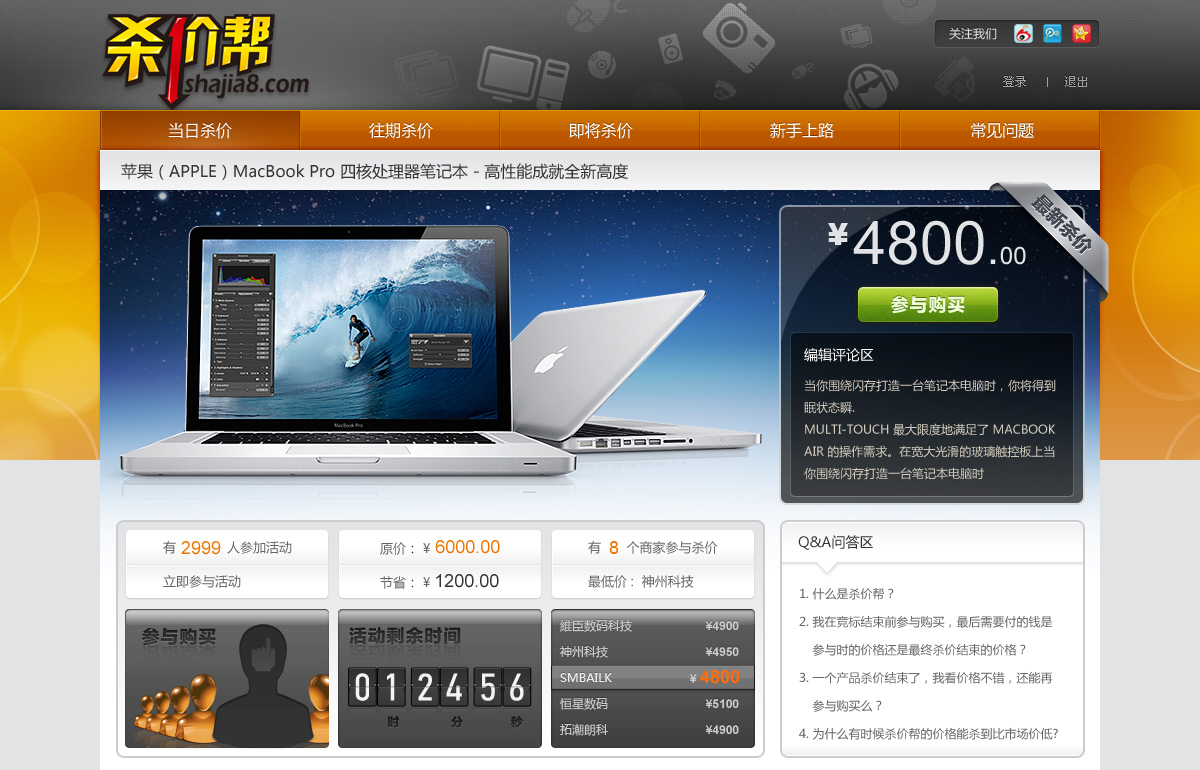1200x770 pixels.
Task: Click the product title 苹果（APPLE）MacBook Pro
Action: pyautogui.click(x=375, y=171)
